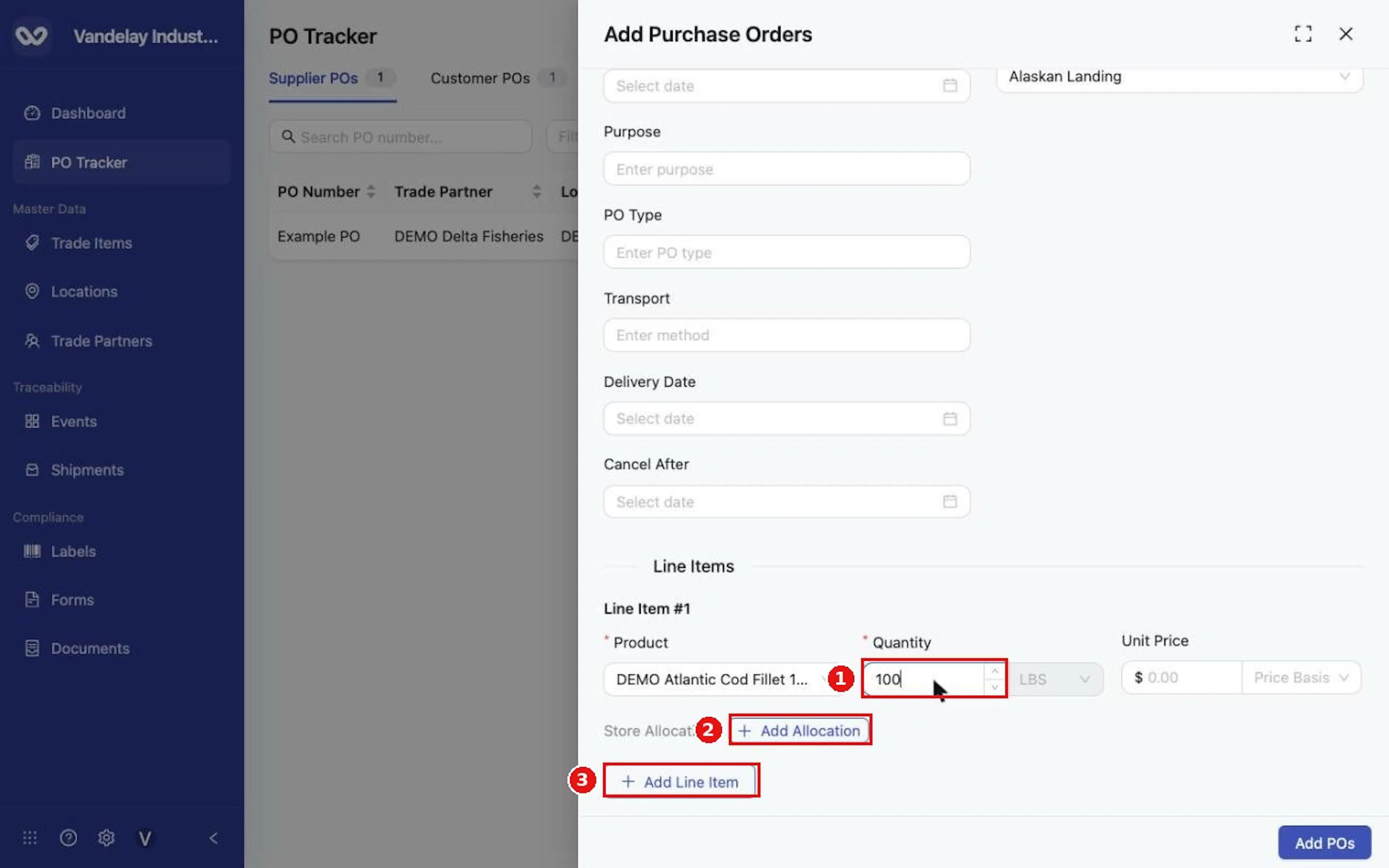The image size is (1389, 868).
Task: Open settings gear icon
Action: [106, 838]
